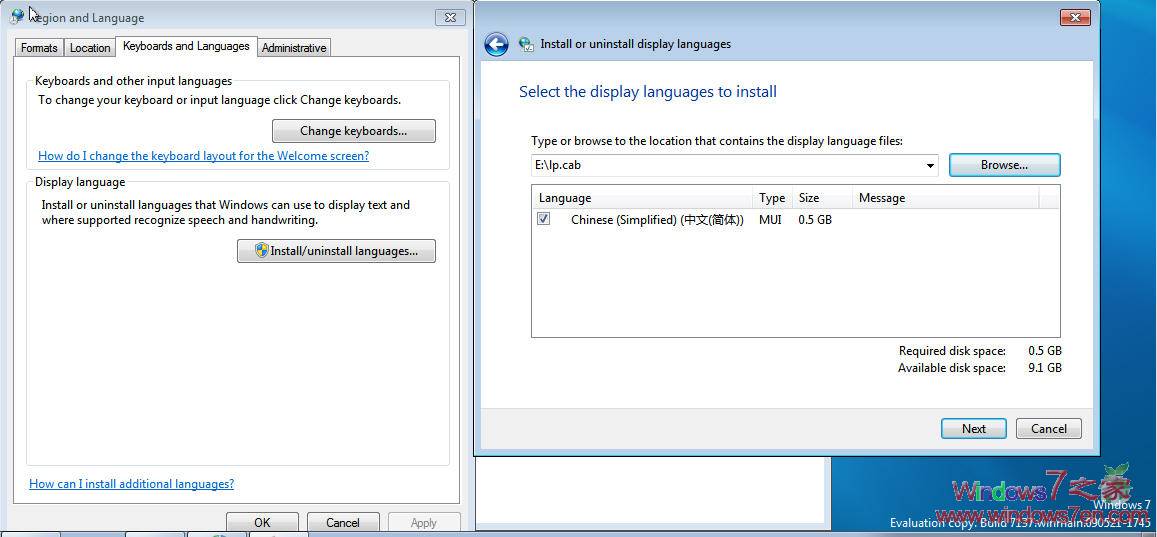This screenshot has height=537, width=1157.
Task: Click the Region and Language globe icon
Action: [17, 17]
